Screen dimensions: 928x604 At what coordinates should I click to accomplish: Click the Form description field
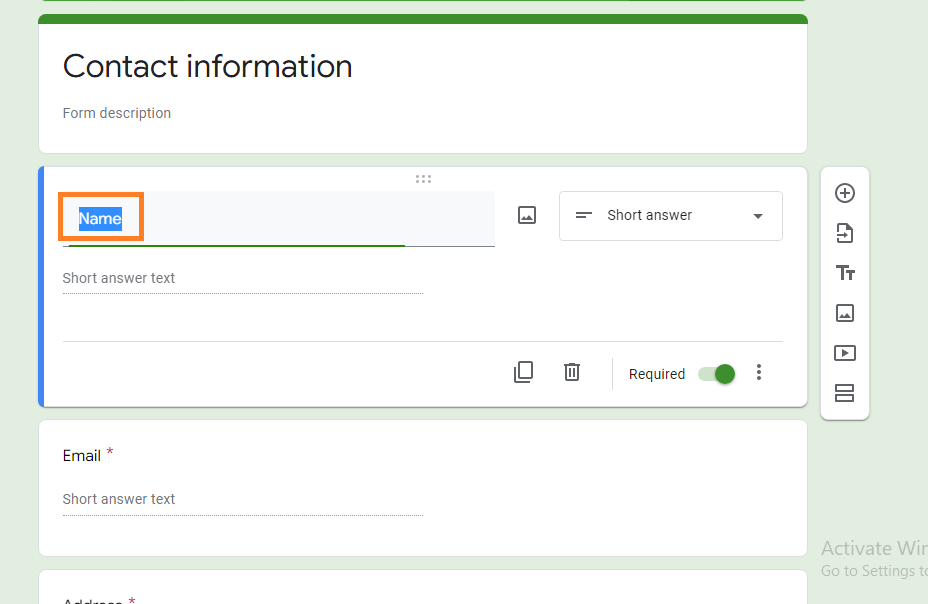117,113
